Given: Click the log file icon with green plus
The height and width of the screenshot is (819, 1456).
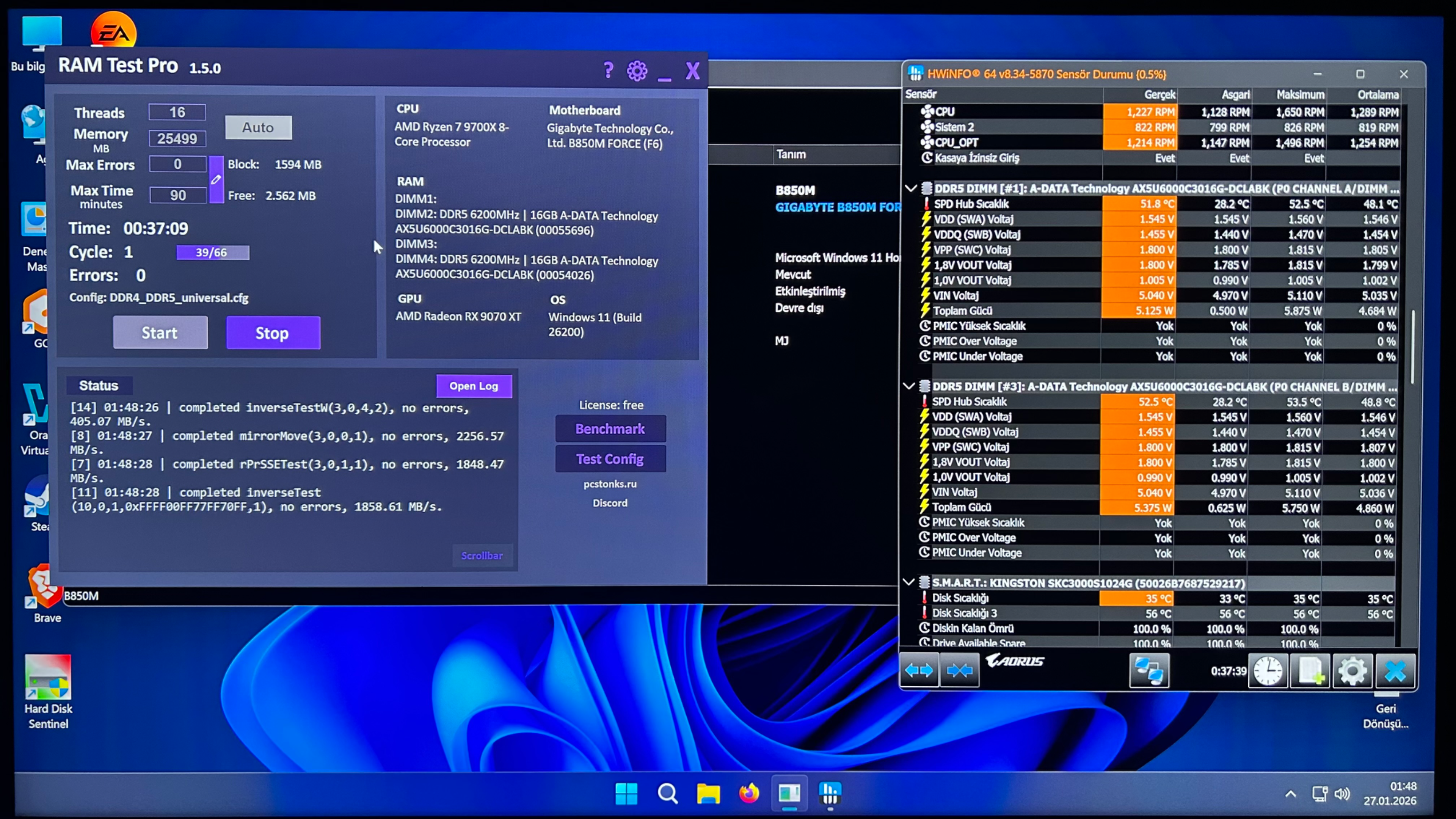Looking at the screenshot, I should tap(1310, 671).
